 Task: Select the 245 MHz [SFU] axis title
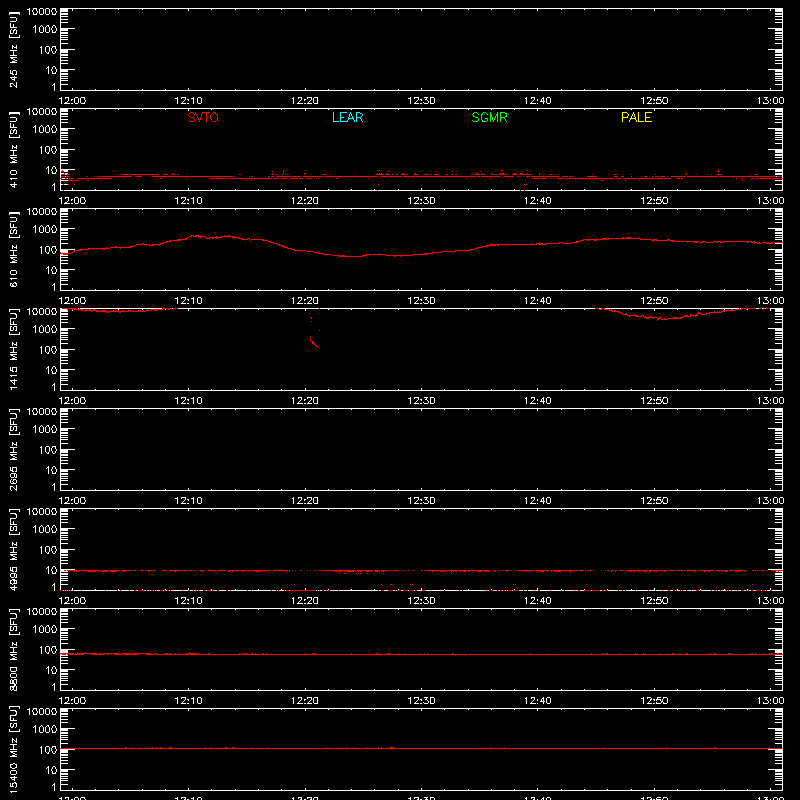click(13, 49)
